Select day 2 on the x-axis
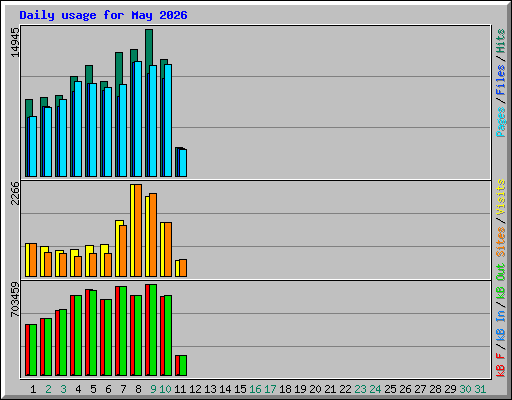Screen dimensions: 512x400 tap(48, 389)
